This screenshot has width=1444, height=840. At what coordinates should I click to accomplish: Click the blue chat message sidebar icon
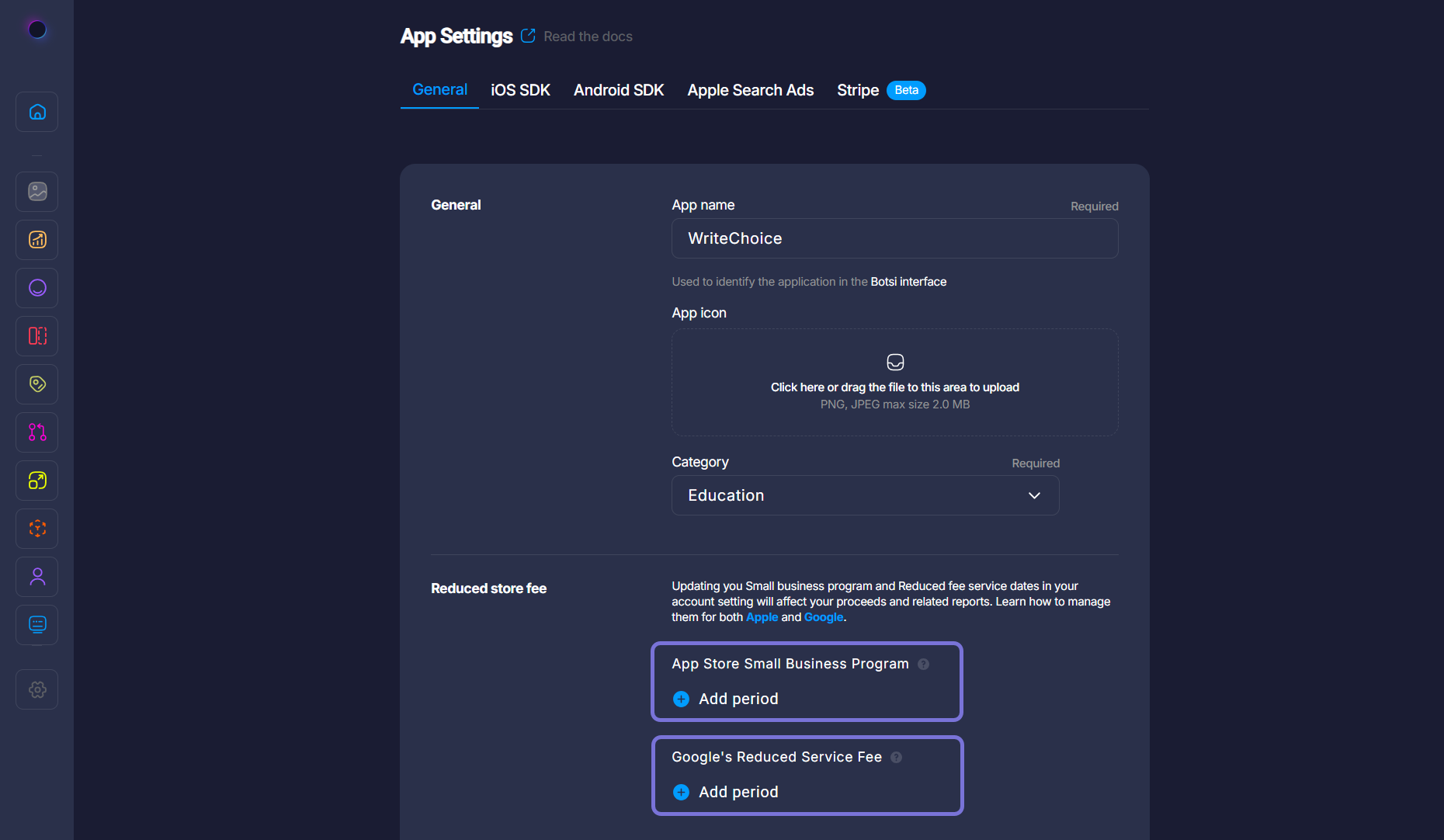37,625
